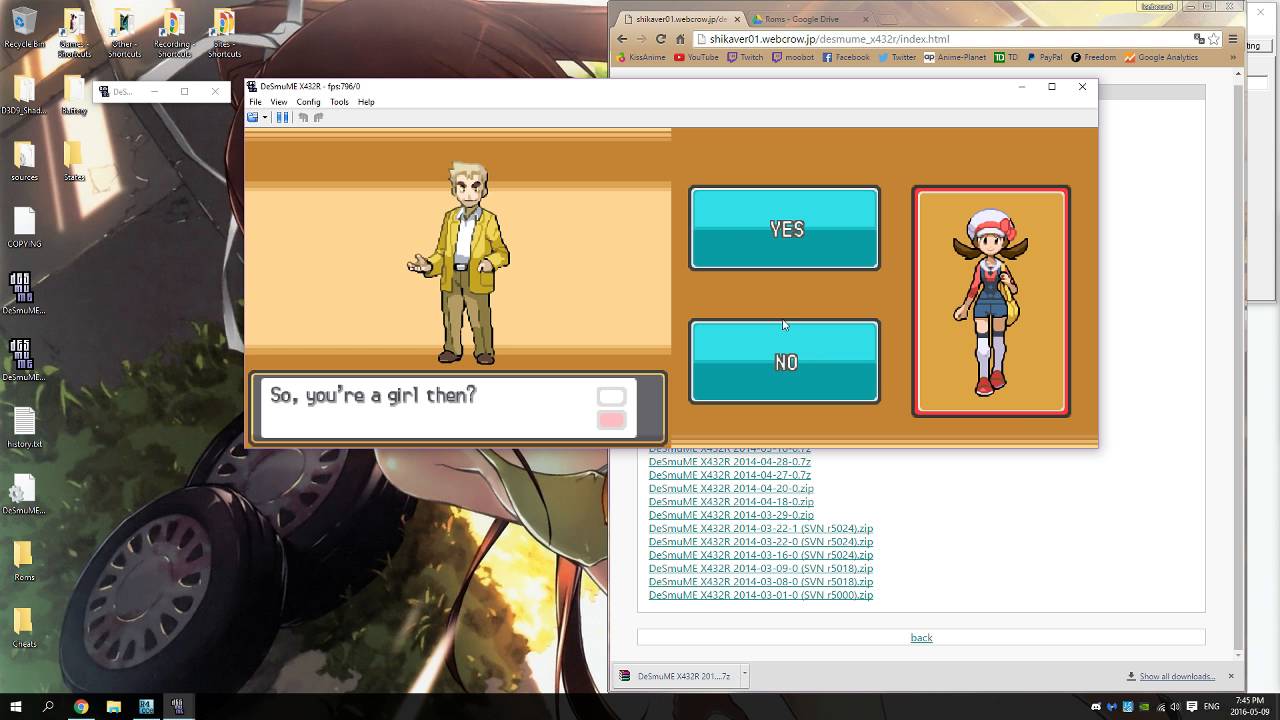The image size is (1280, 720).
Task: Switch to the shikaver01.webcrow.jp Chrome tab
Action: click(x=680, y=19)
